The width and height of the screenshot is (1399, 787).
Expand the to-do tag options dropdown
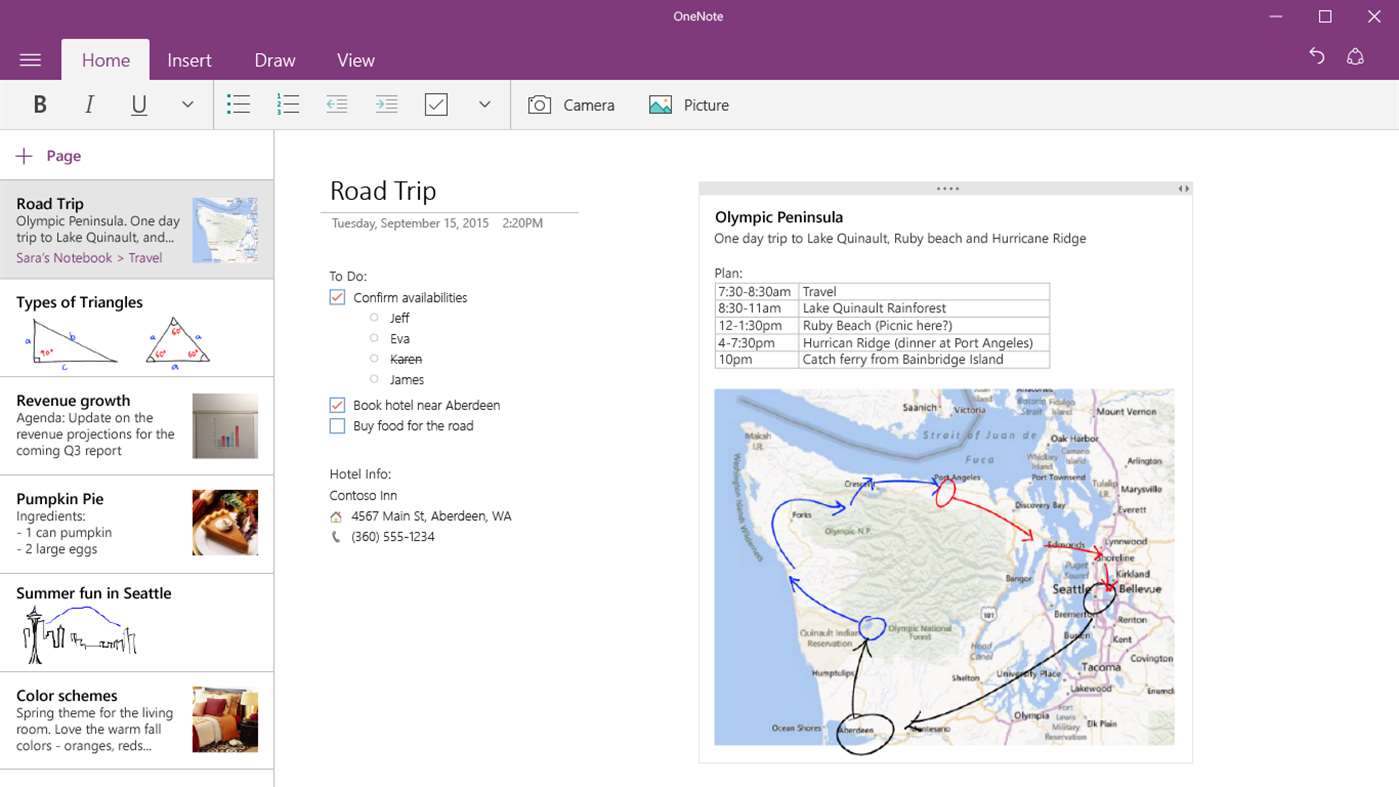pos(484,105)
